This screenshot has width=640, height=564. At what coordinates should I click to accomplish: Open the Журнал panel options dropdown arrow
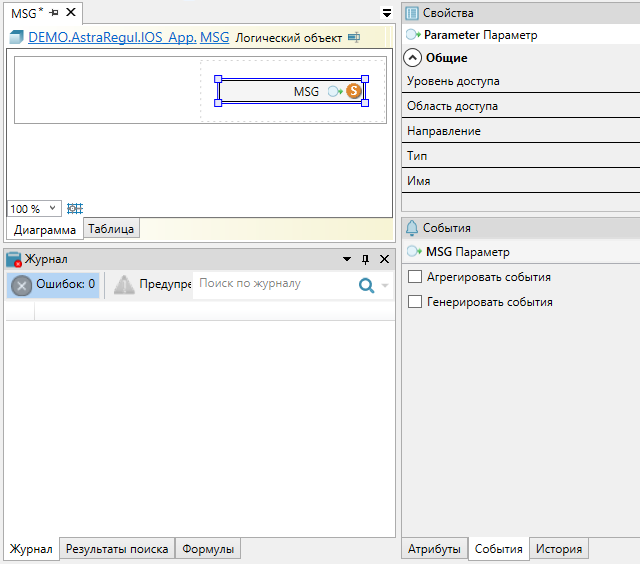(x=347, y=259)
